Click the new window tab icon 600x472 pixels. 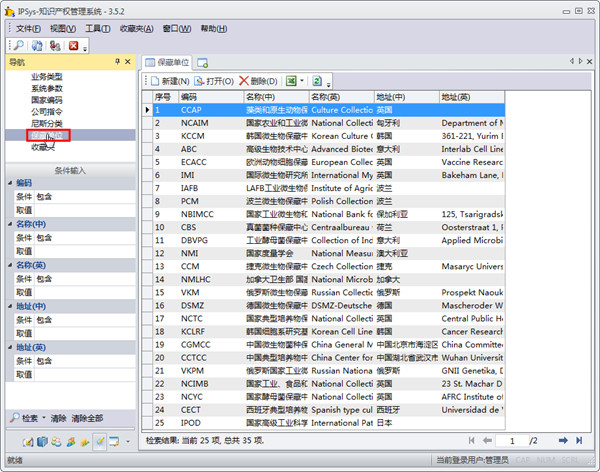202,62
